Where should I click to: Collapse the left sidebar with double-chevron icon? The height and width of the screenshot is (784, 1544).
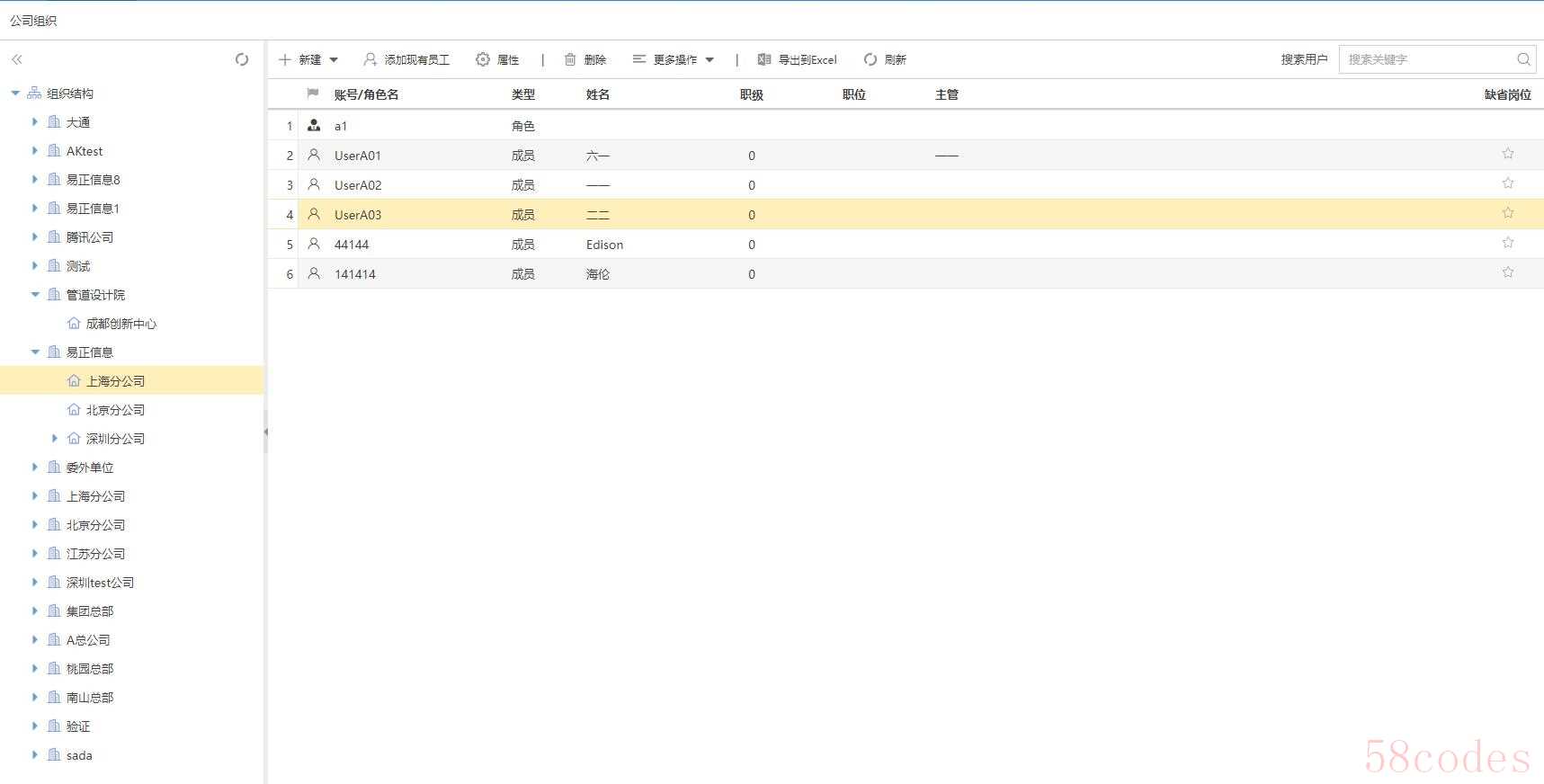[x=16, y=59]
